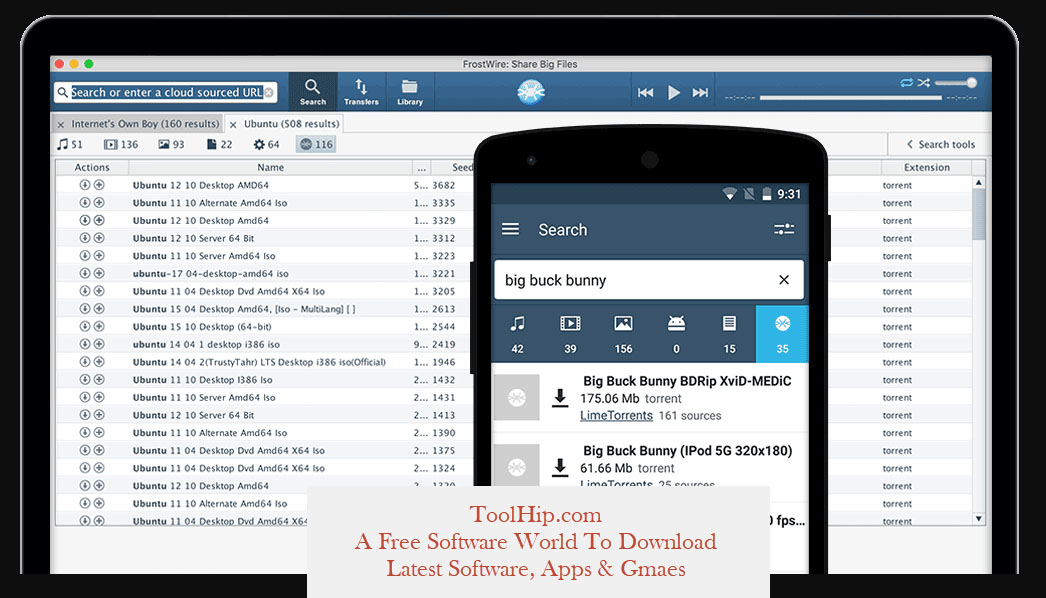Sort by Name column header
The height and width of the screenshot is (598, 1046).
tap(270, 168)
